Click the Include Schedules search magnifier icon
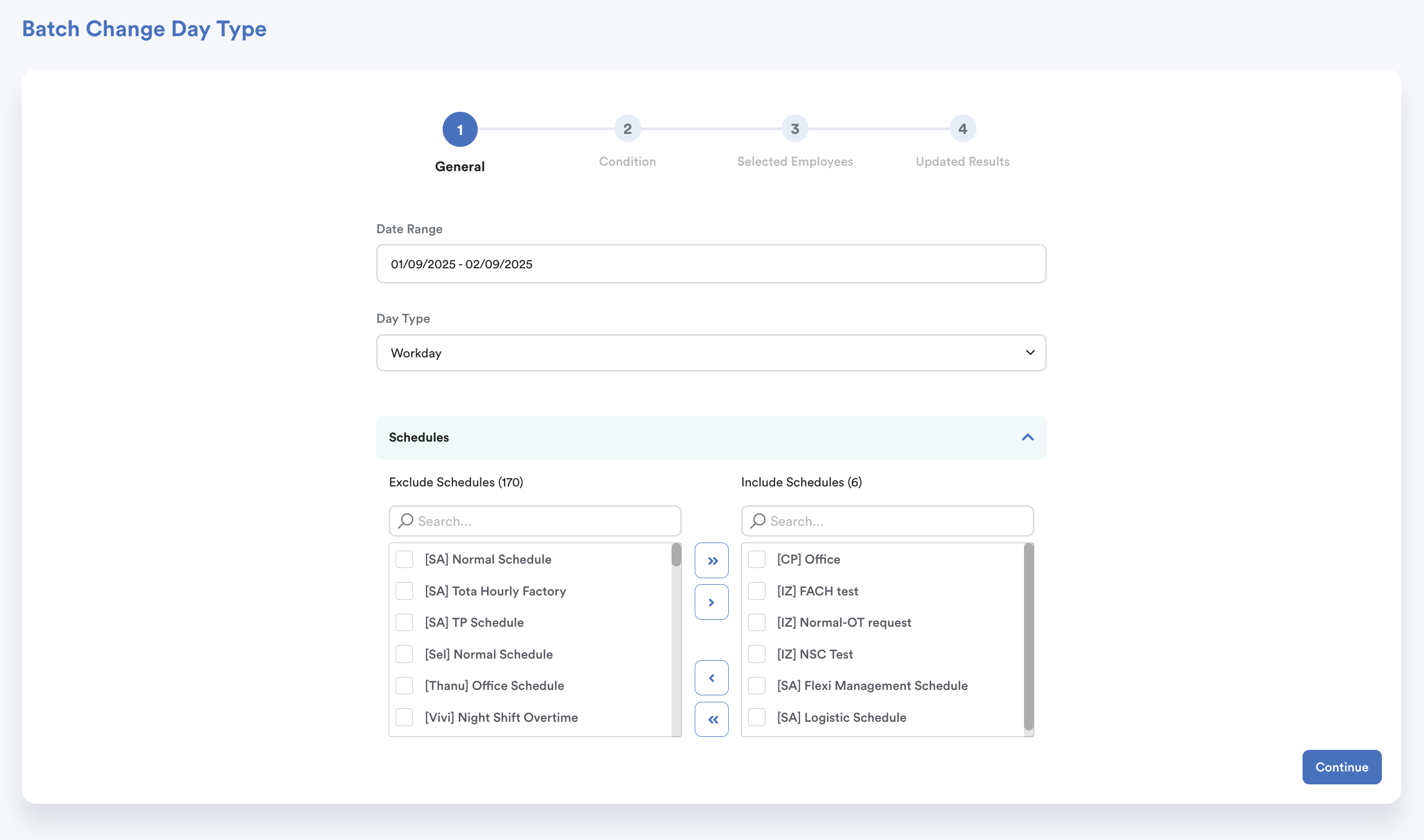This screenshot has height=840, width=1424. click(757, 521)
